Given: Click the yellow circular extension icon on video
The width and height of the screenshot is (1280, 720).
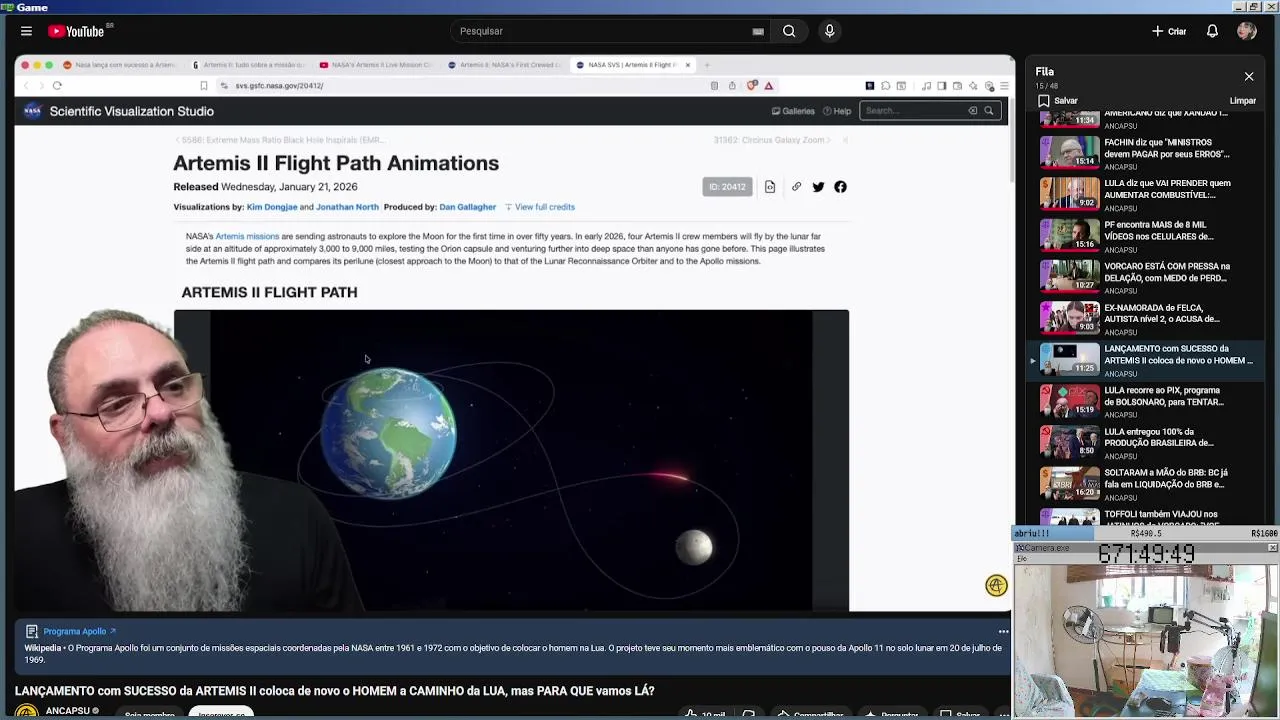Looking at the screenshot, I should tap(996, 586).
